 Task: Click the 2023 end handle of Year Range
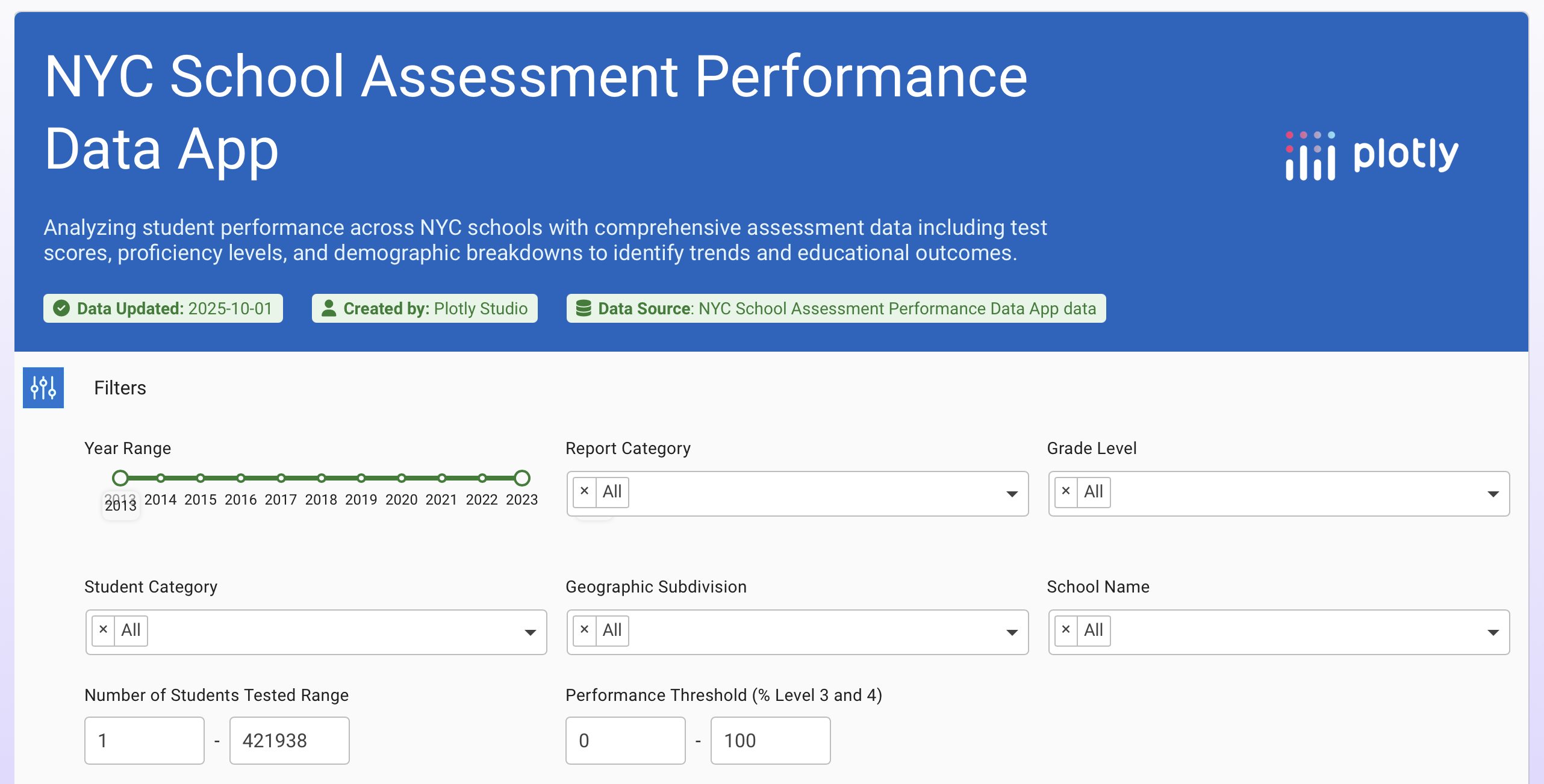coord(522,478)
